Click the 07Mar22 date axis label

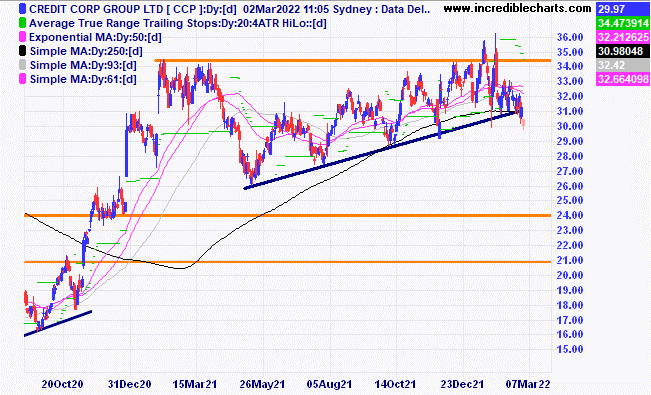(528, 384)
